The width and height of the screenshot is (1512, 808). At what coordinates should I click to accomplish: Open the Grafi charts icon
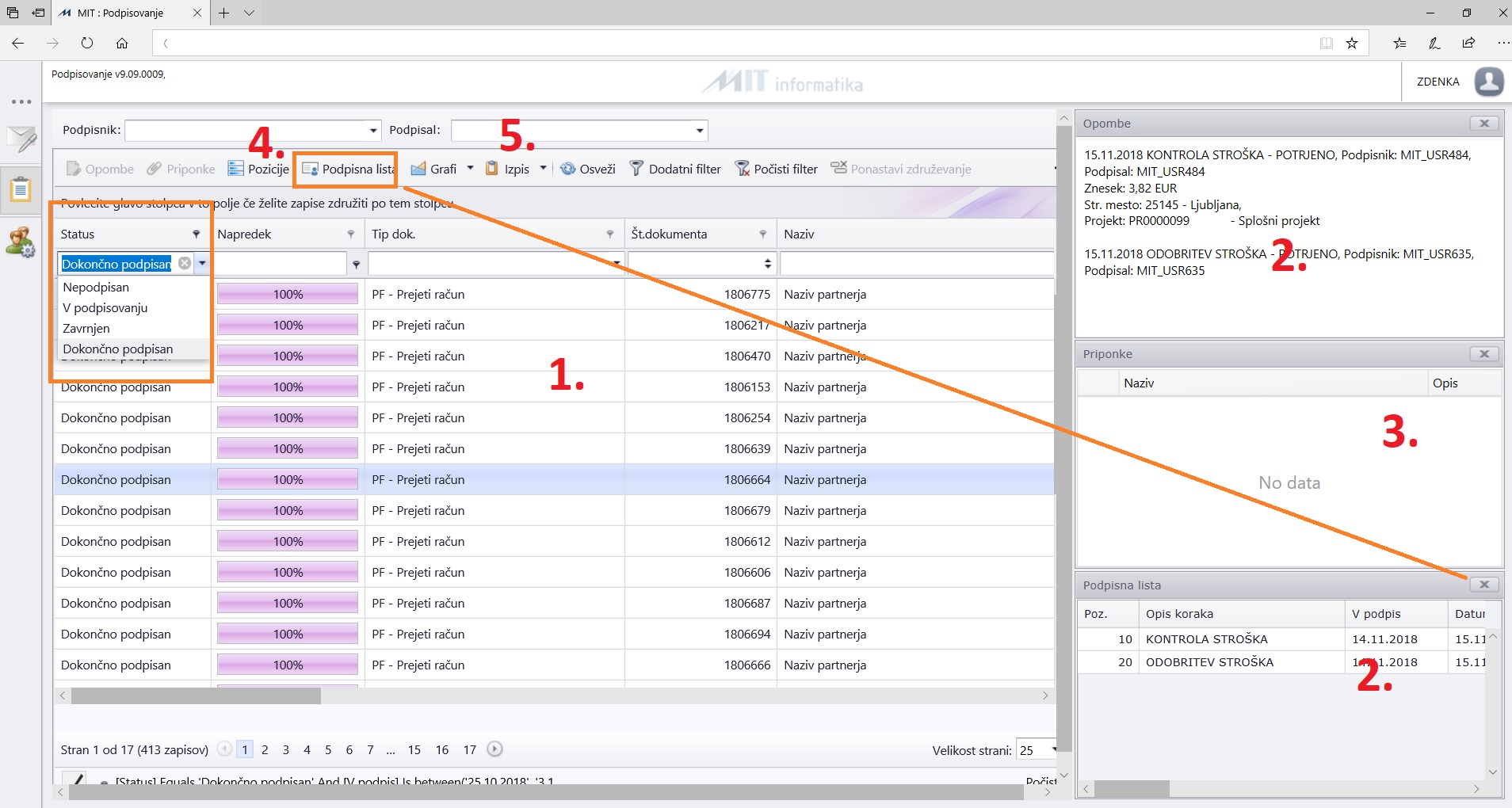(x=418, y=169)
